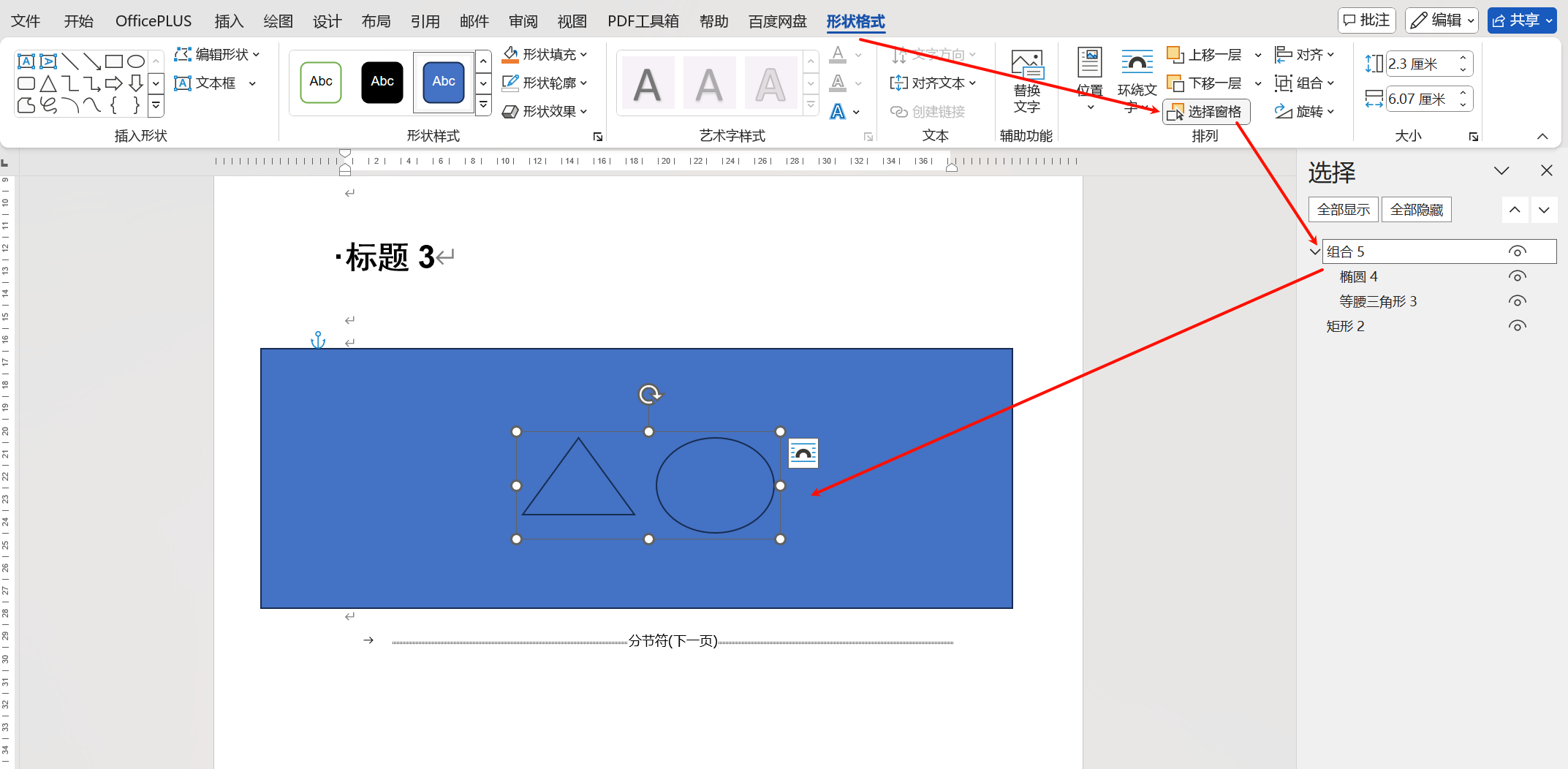
Task: Open the 插入 ribbon tab
Action: [x=229, y=21]
